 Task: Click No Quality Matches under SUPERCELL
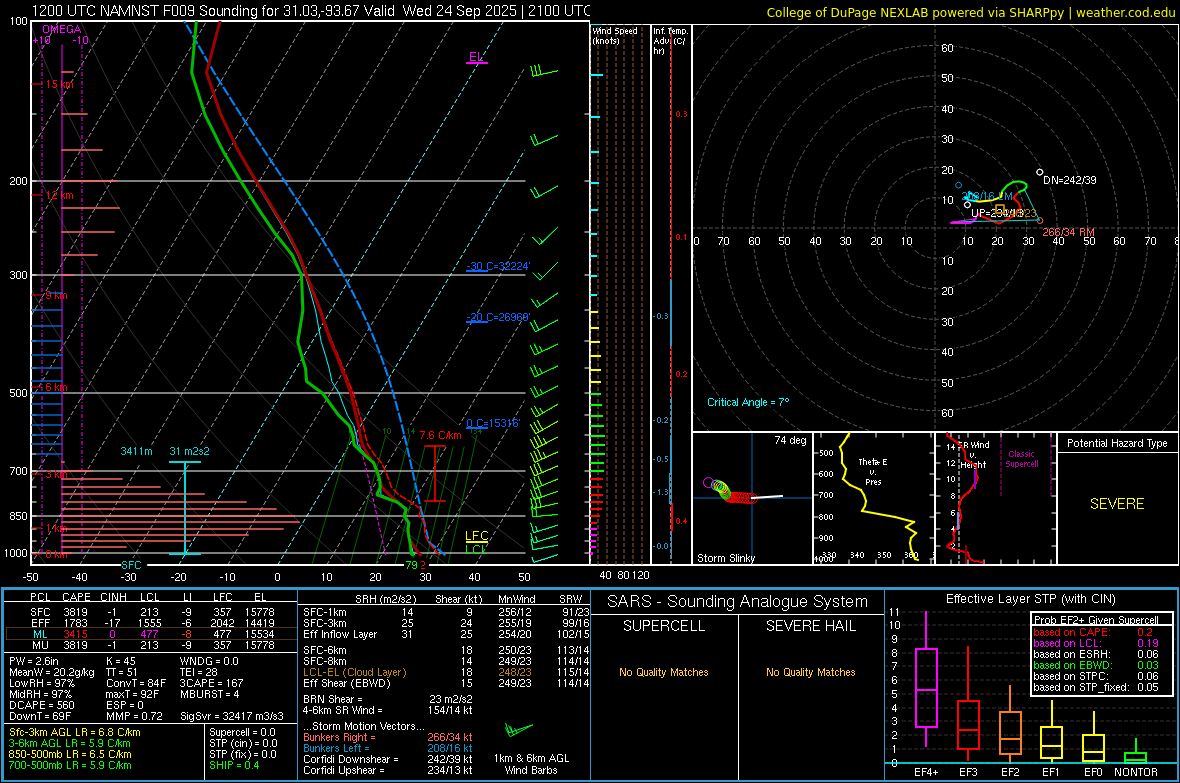pyautogui.click(x=664, y=672)
